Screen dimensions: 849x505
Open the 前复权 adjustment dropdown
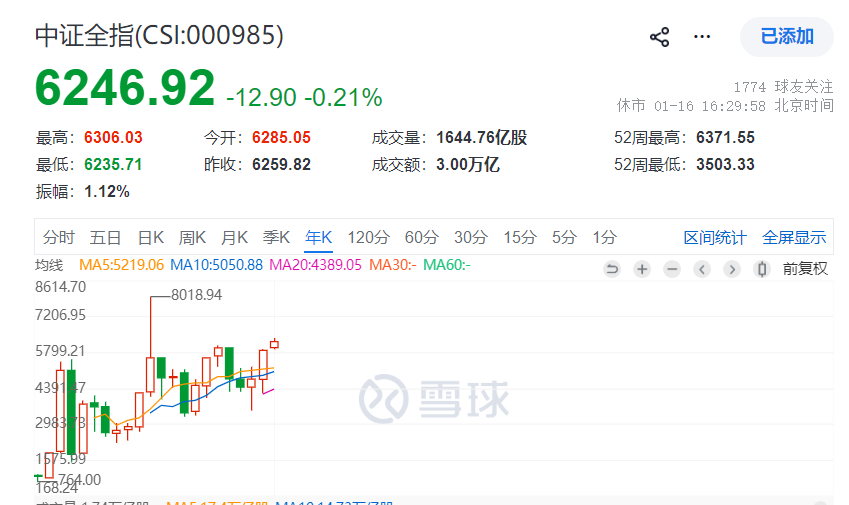click(x=805, y=269)
